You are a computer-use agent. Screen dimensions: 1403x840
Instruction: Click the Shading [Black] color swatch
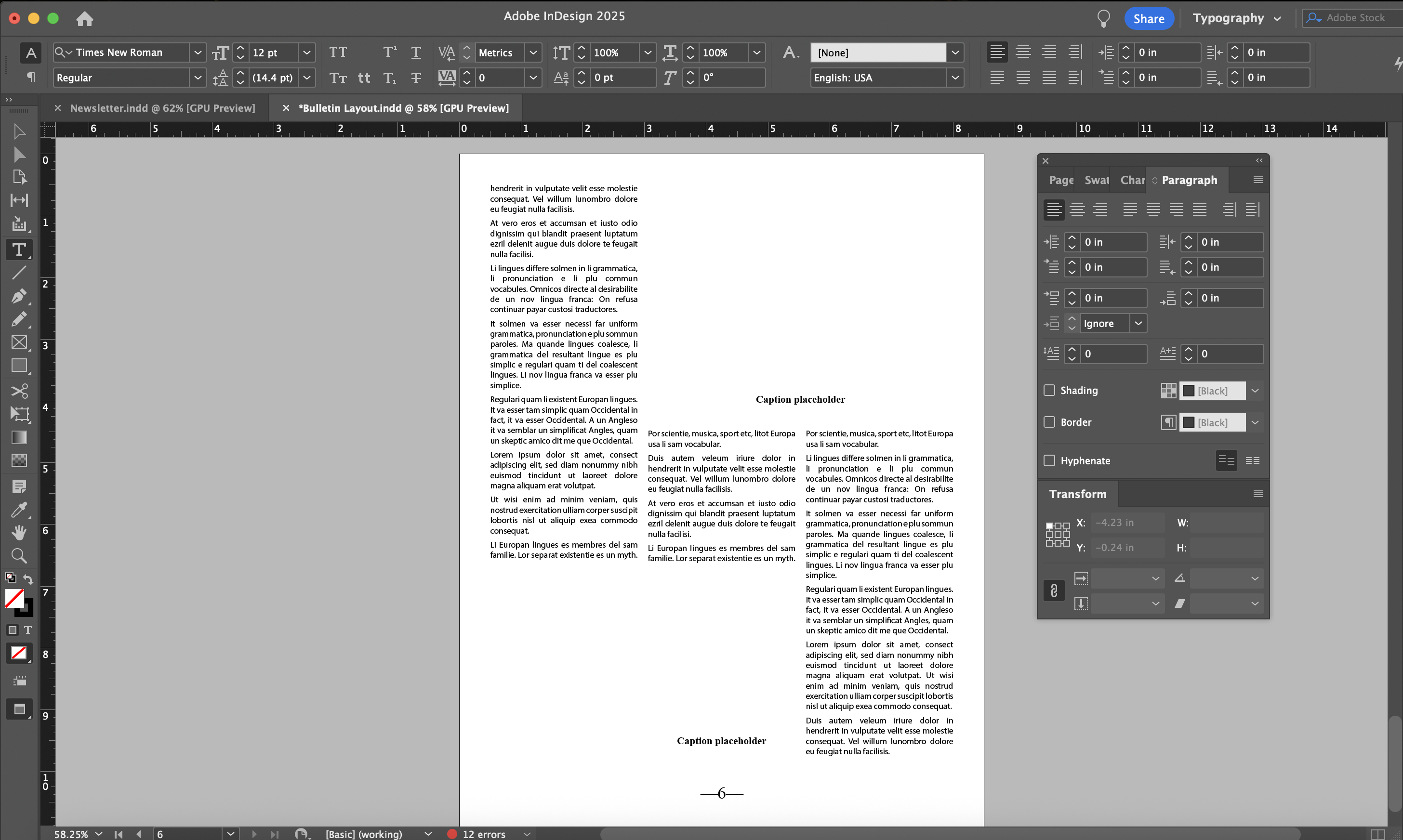point(1212,391)
